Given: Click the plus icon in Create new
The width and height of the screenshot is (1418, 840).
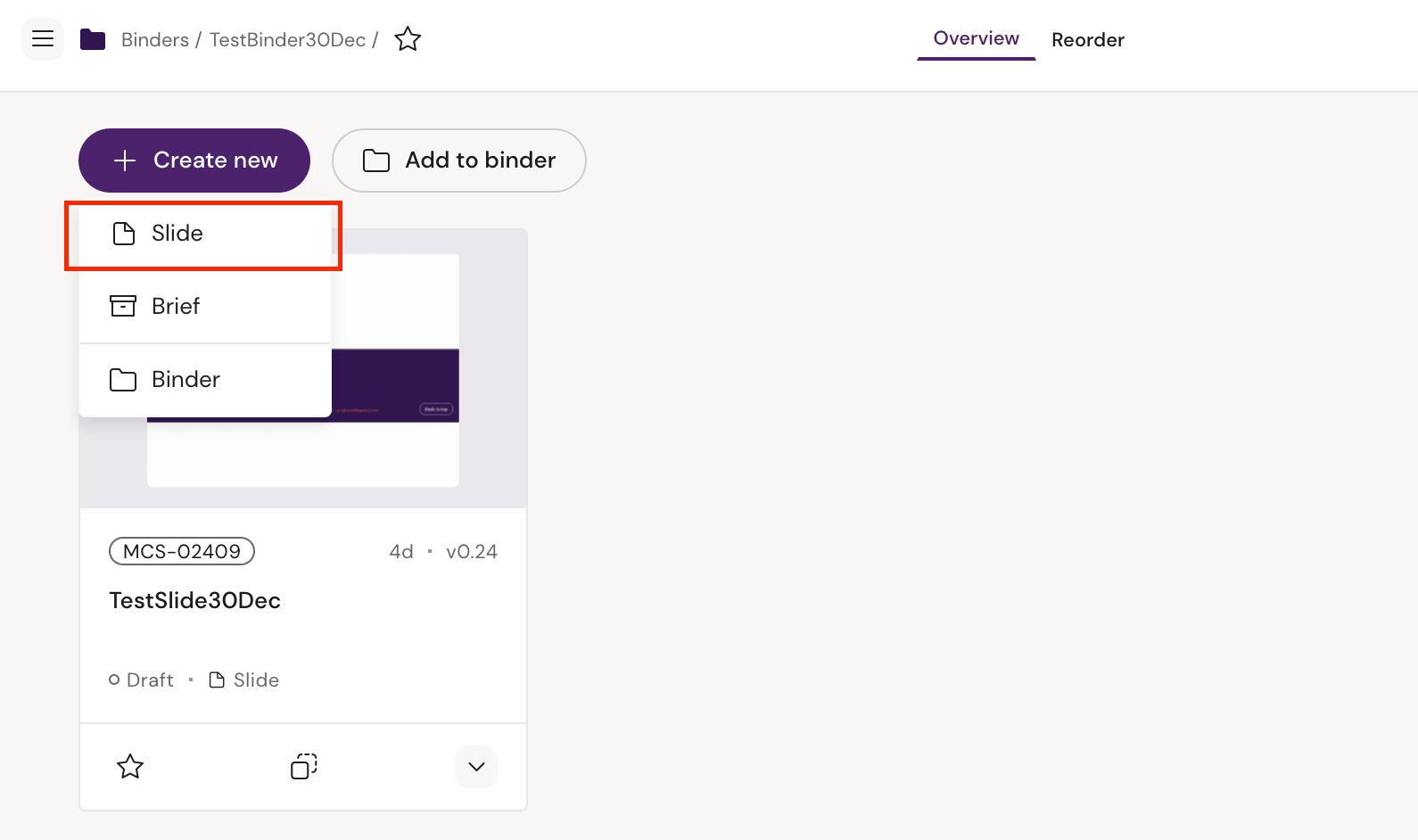Looking at the screenshot, I should tap(125, 161).
